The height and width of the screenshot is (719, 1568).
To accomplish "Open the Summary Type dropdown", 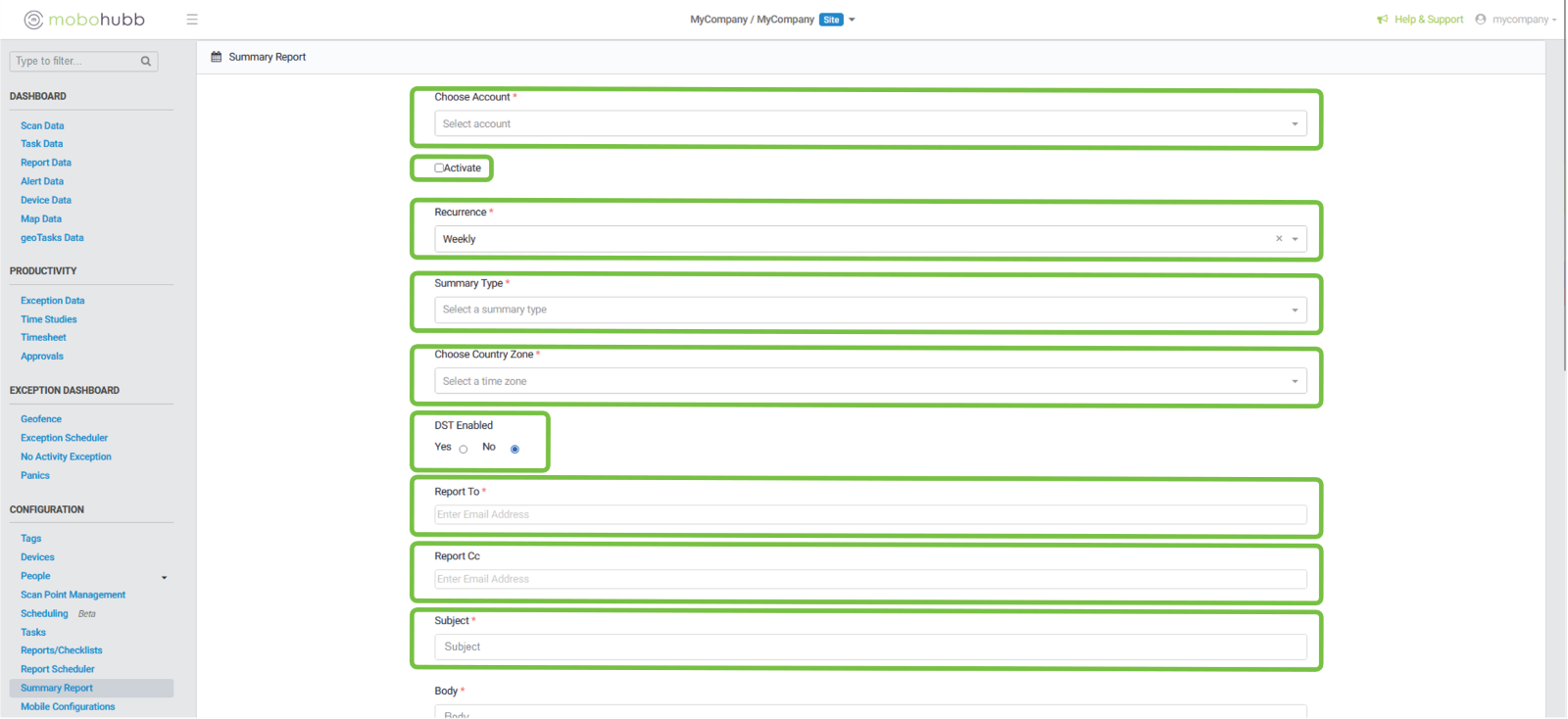I will 869,310.
